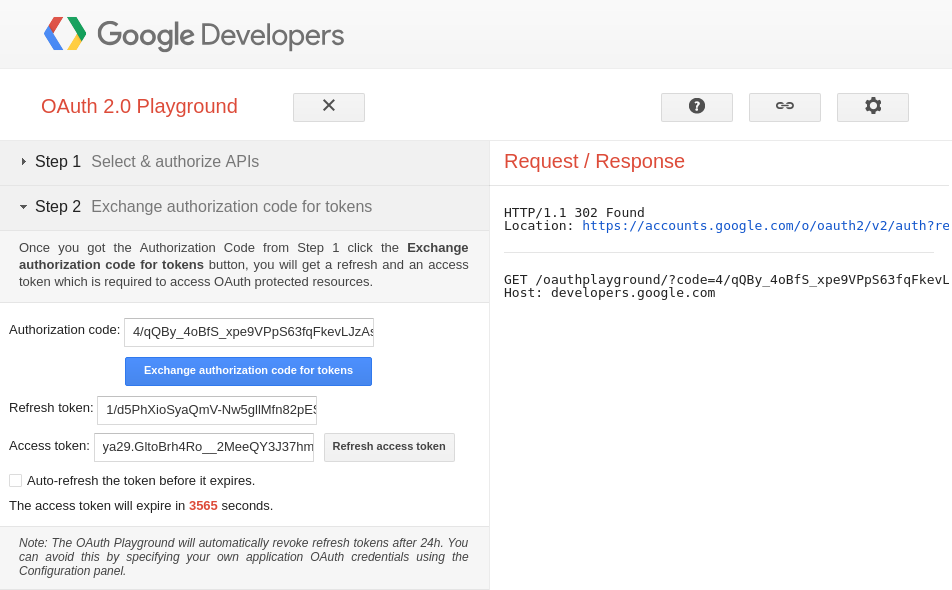The height and width of the screenshot is (590, 952).
Task: Open the accounts.google.com Location link
Action: tap(766, 226)
